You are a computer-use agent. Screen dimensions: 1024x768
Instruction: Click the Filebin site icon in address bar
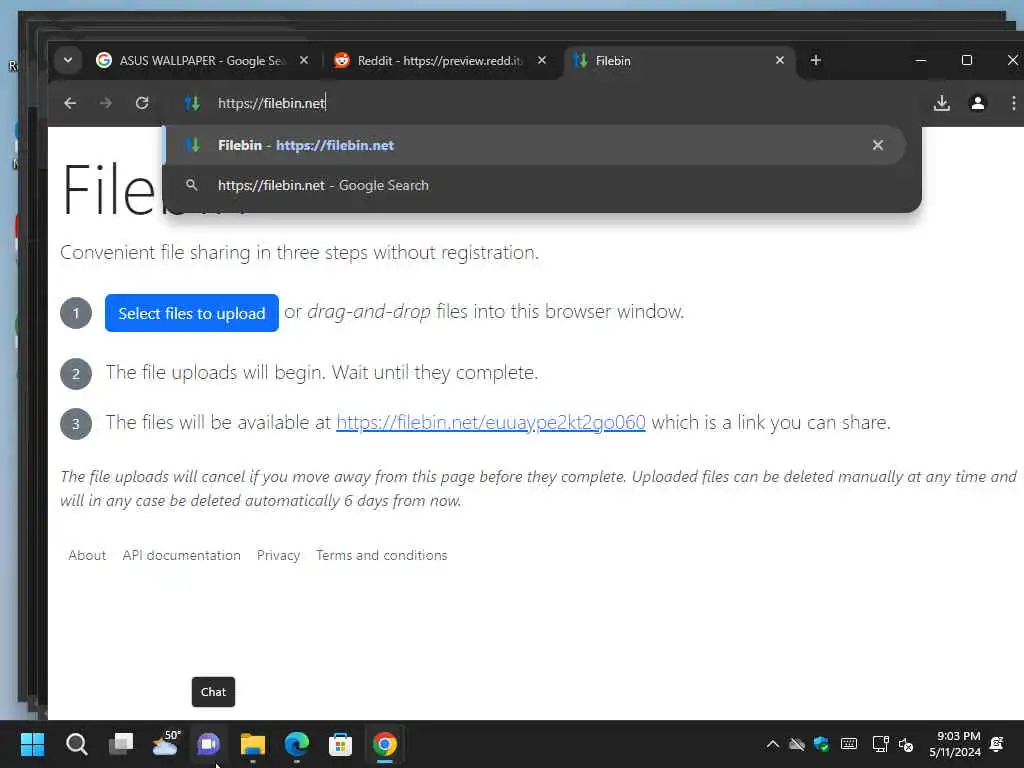point(192,103)
